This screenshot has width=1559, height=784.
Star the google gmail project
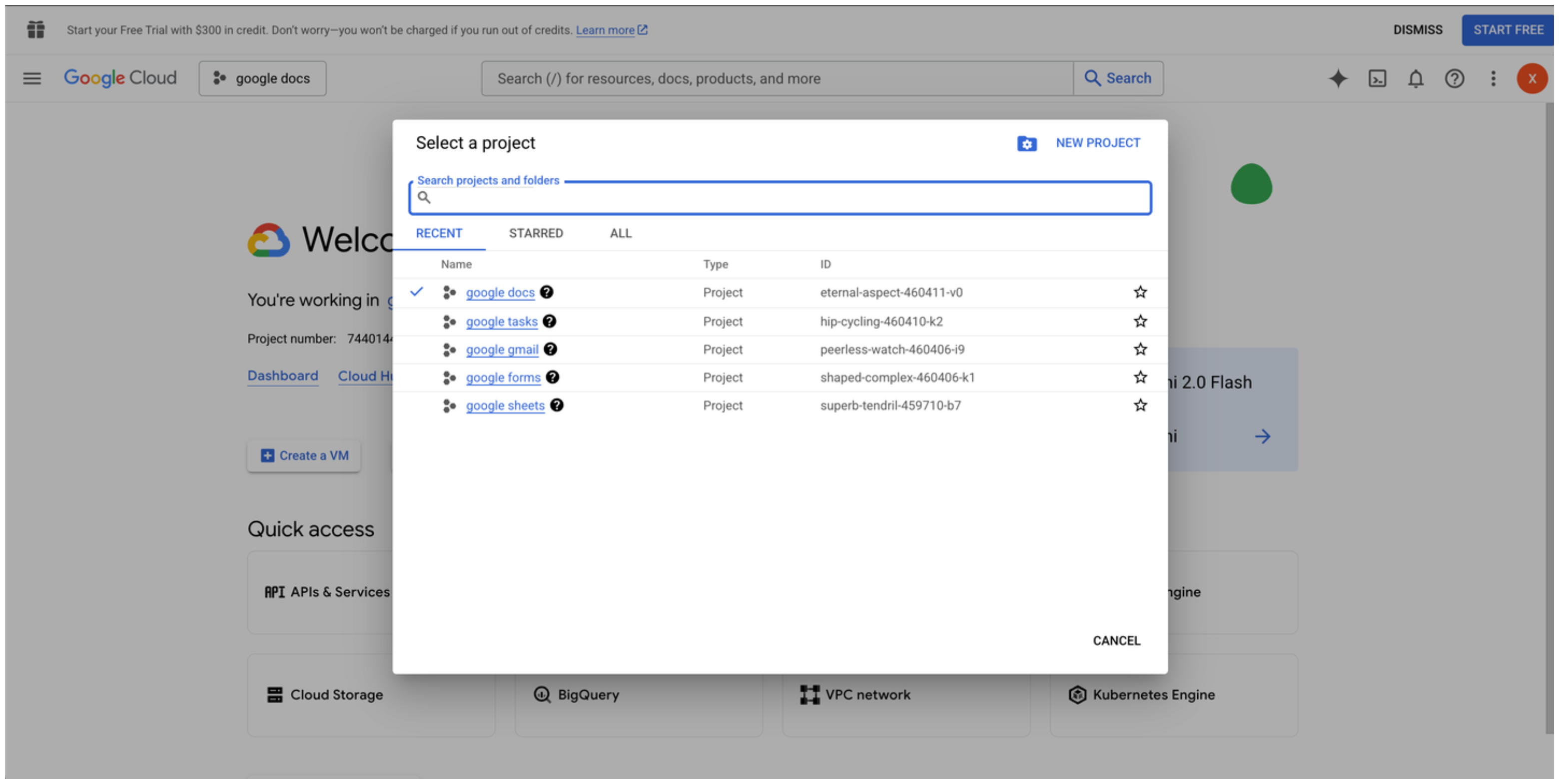(1140, 349)
